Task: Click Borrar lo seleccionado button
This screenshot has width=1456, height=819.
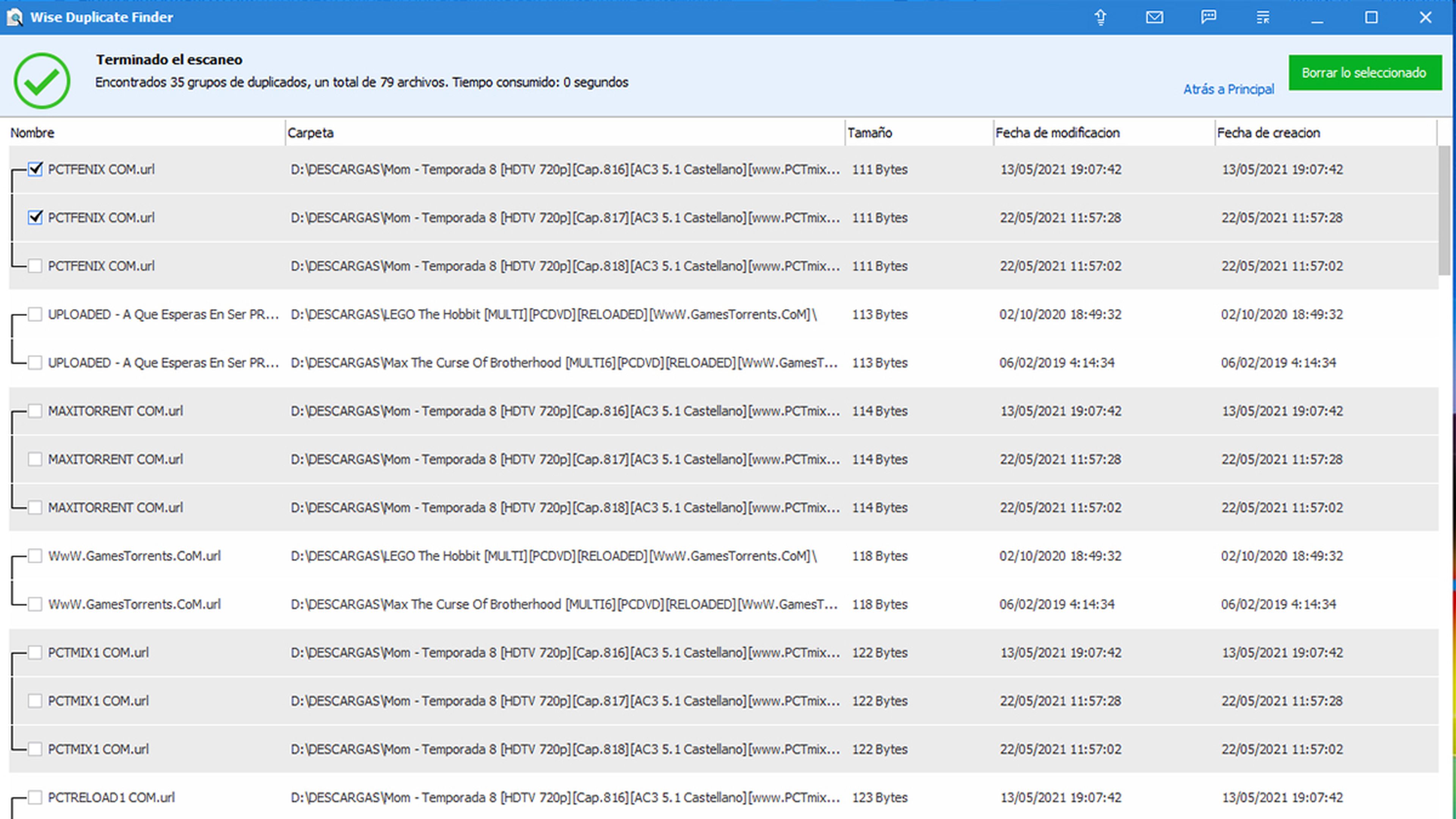Action: pos(1365,72)
